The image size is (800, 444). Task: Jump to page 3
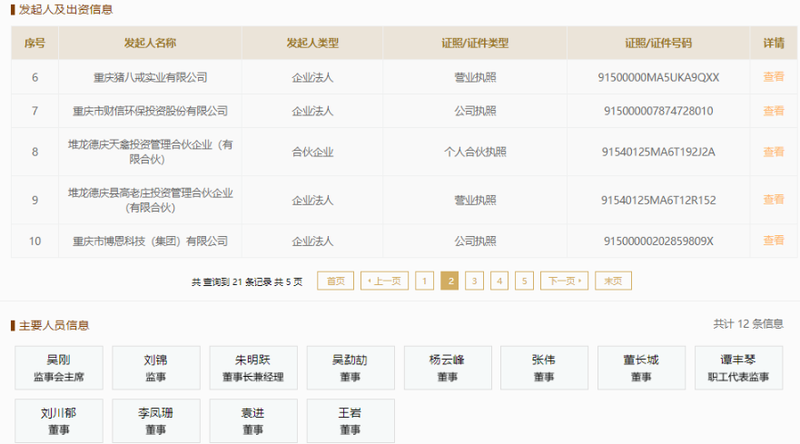pos(474,281)
